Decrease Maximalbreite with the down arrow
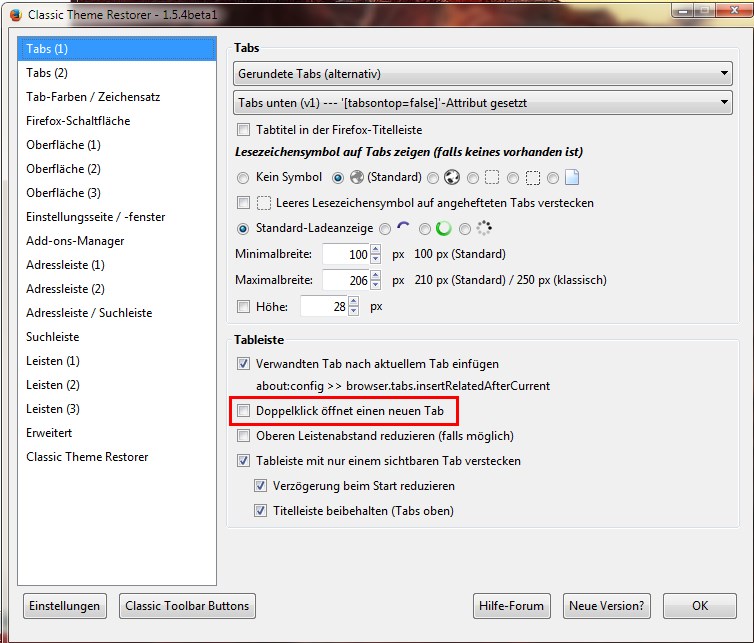This screenshot has width=754, height=643. [x=376, y=285]
